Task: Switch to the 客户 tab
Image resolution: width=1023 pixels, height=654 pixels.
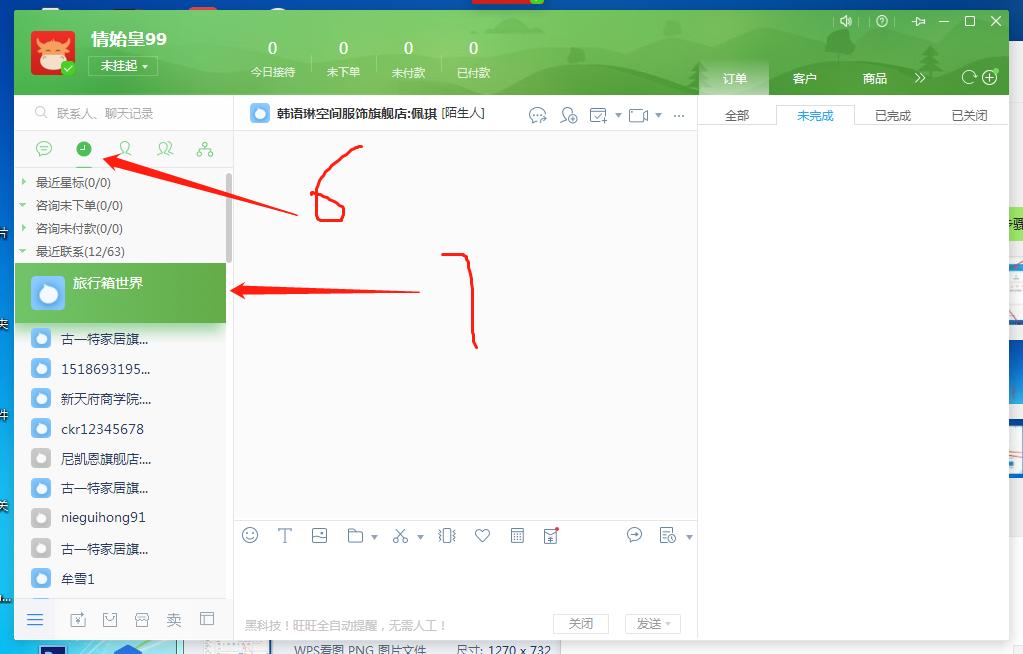Action: [x=804, y=79]
